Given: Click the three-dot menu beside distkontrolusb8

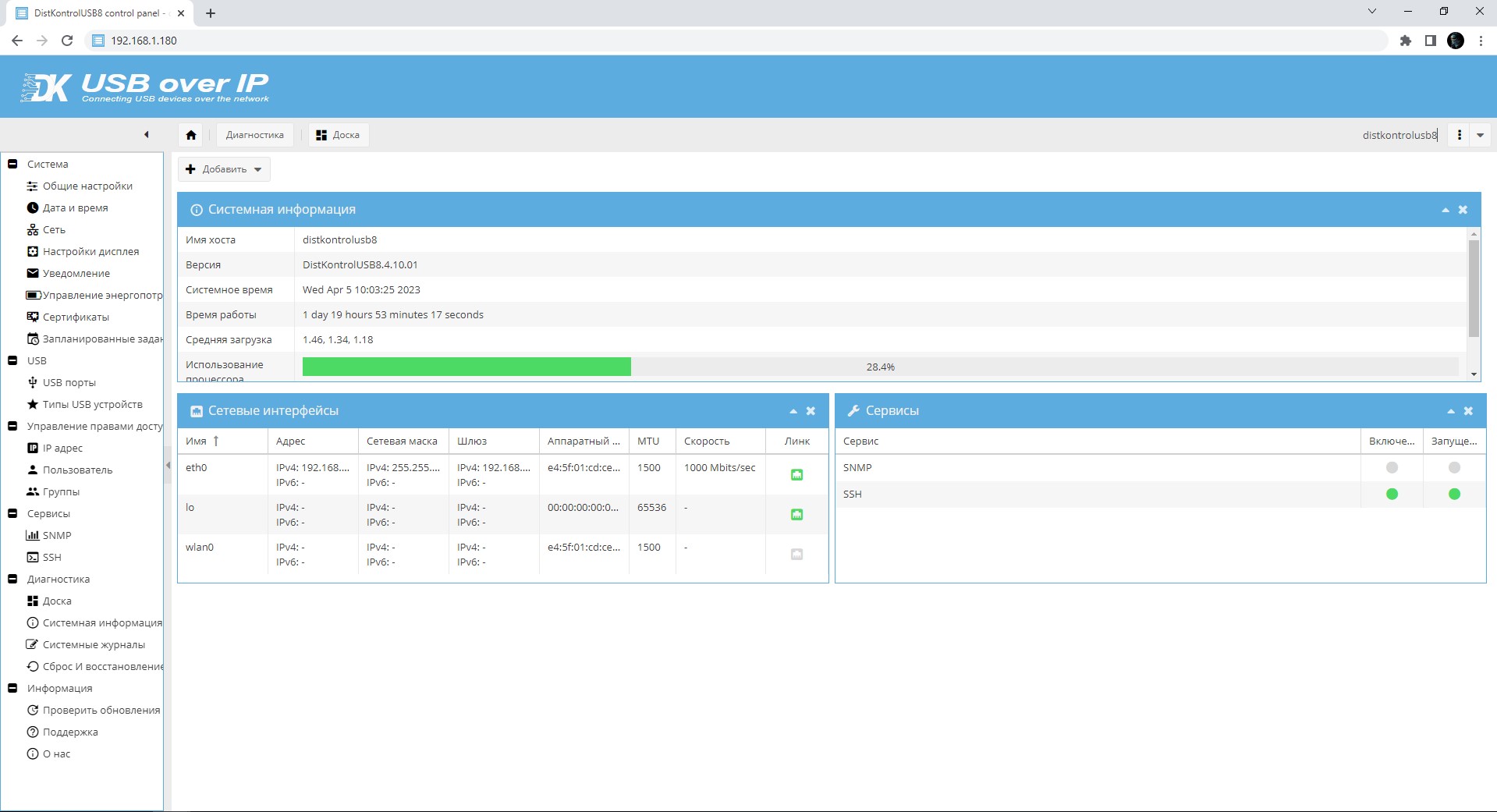Looking at the screenshot, I should [1459, 135].
